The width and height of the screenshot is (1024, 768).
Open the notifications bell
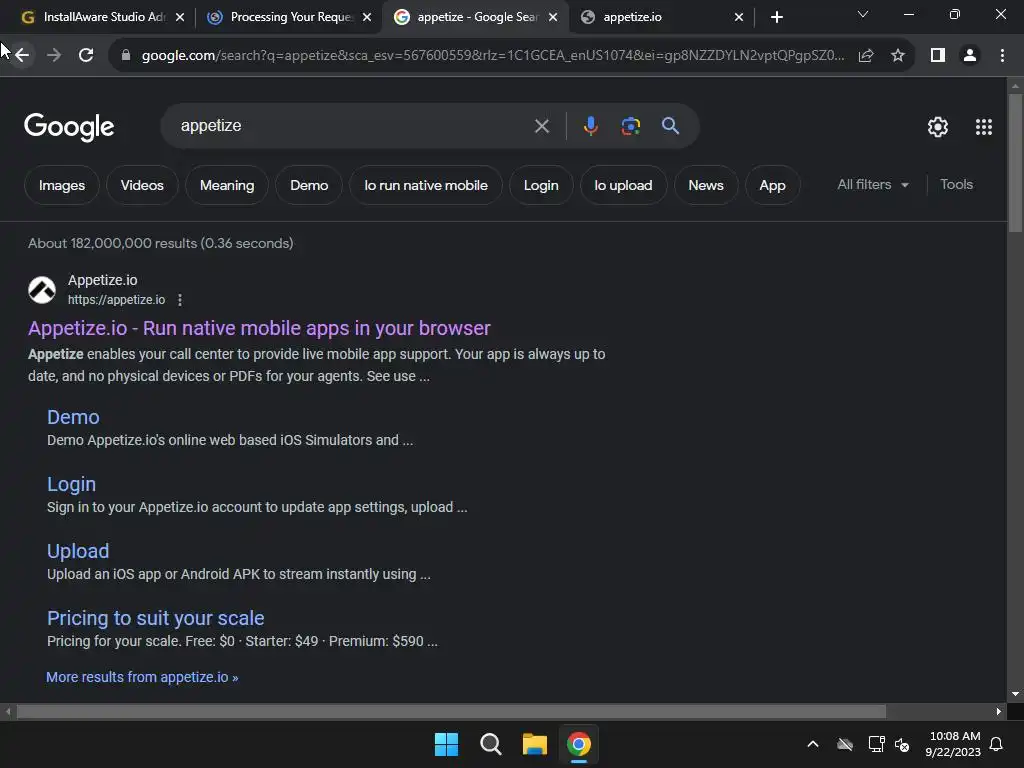[x=997, y=744]
